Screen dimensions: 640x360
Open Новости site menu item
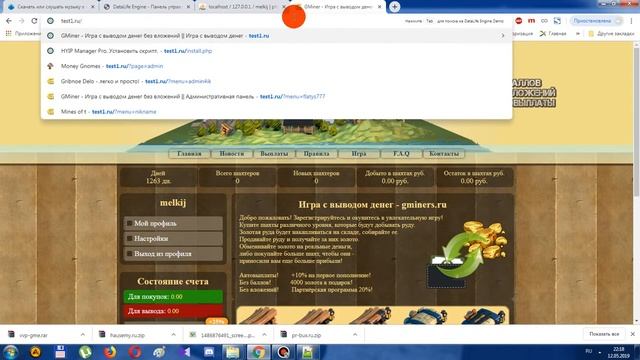click(232, 154)
